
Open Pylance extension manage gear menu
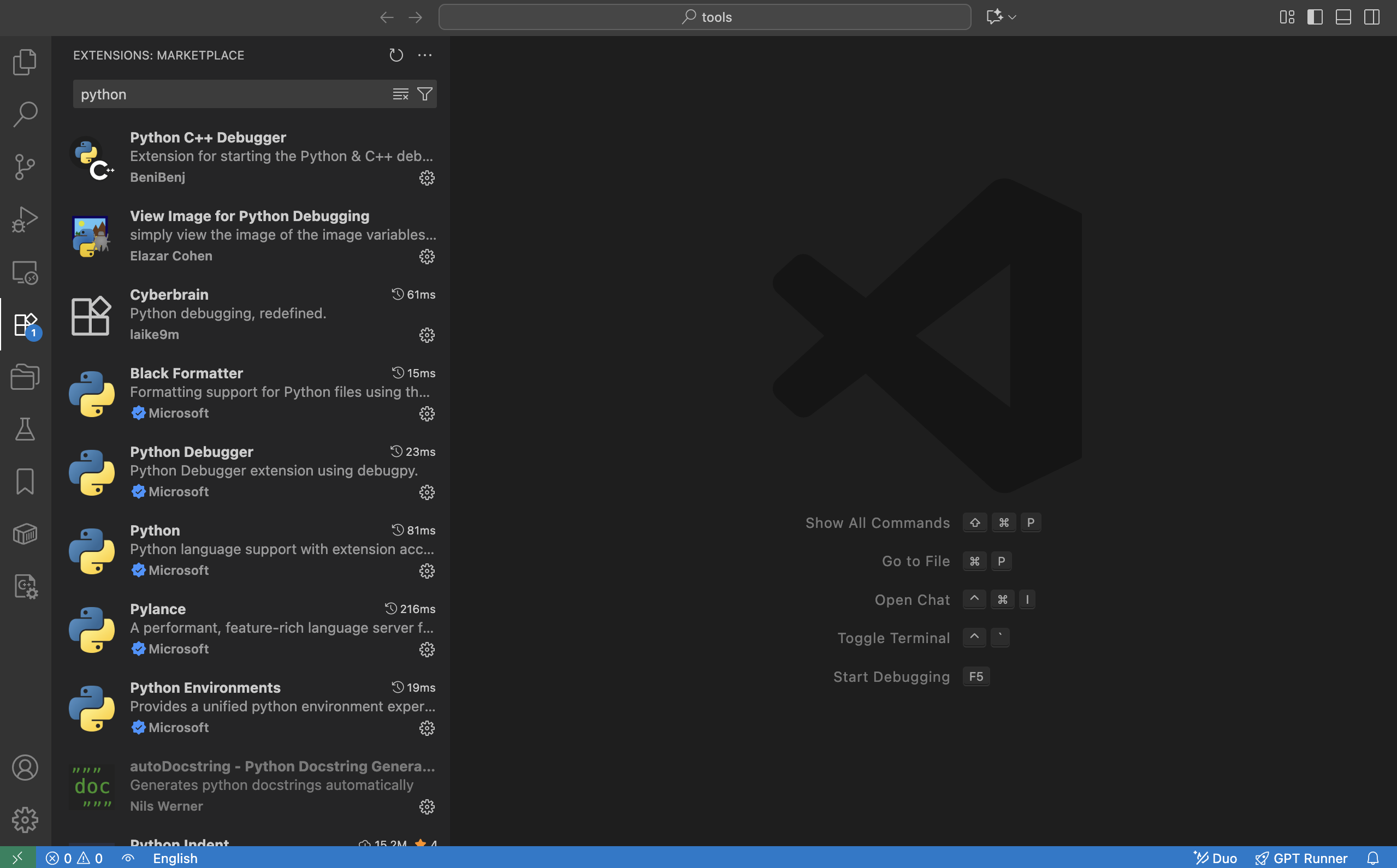pyautogui.click(x=427, y=649)
